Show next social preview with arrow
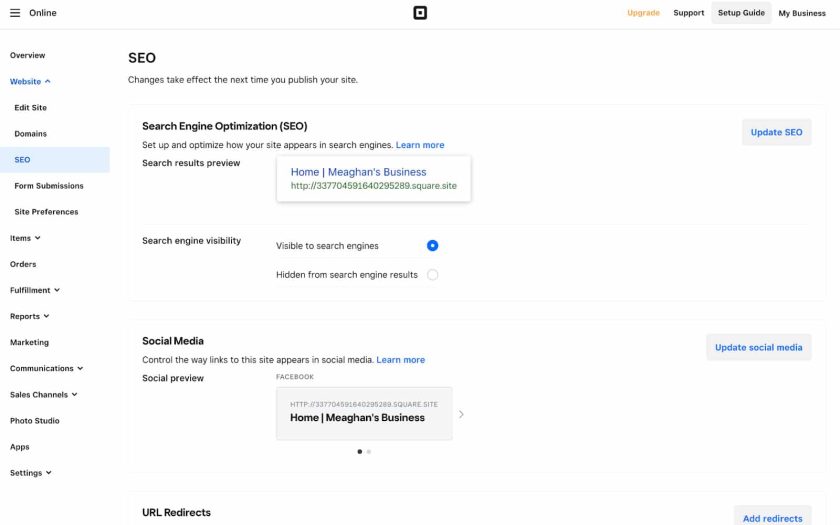 461,414
